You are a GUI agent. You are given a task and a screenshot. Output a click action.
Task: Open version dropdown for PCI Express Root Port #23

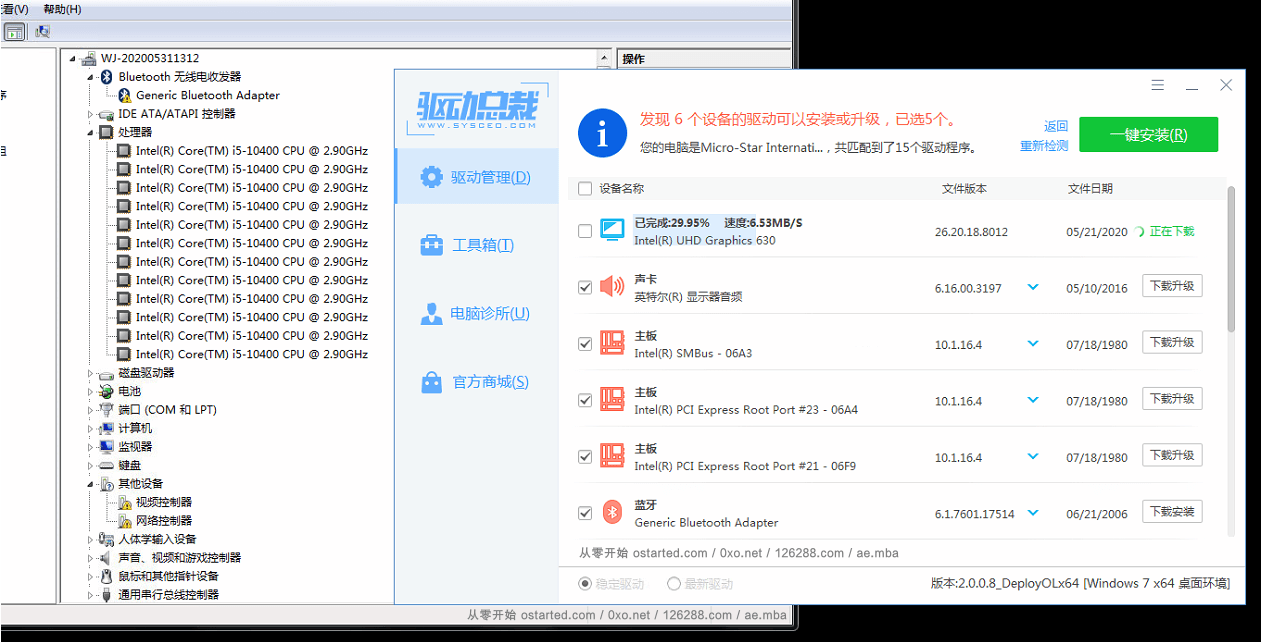1033,400
